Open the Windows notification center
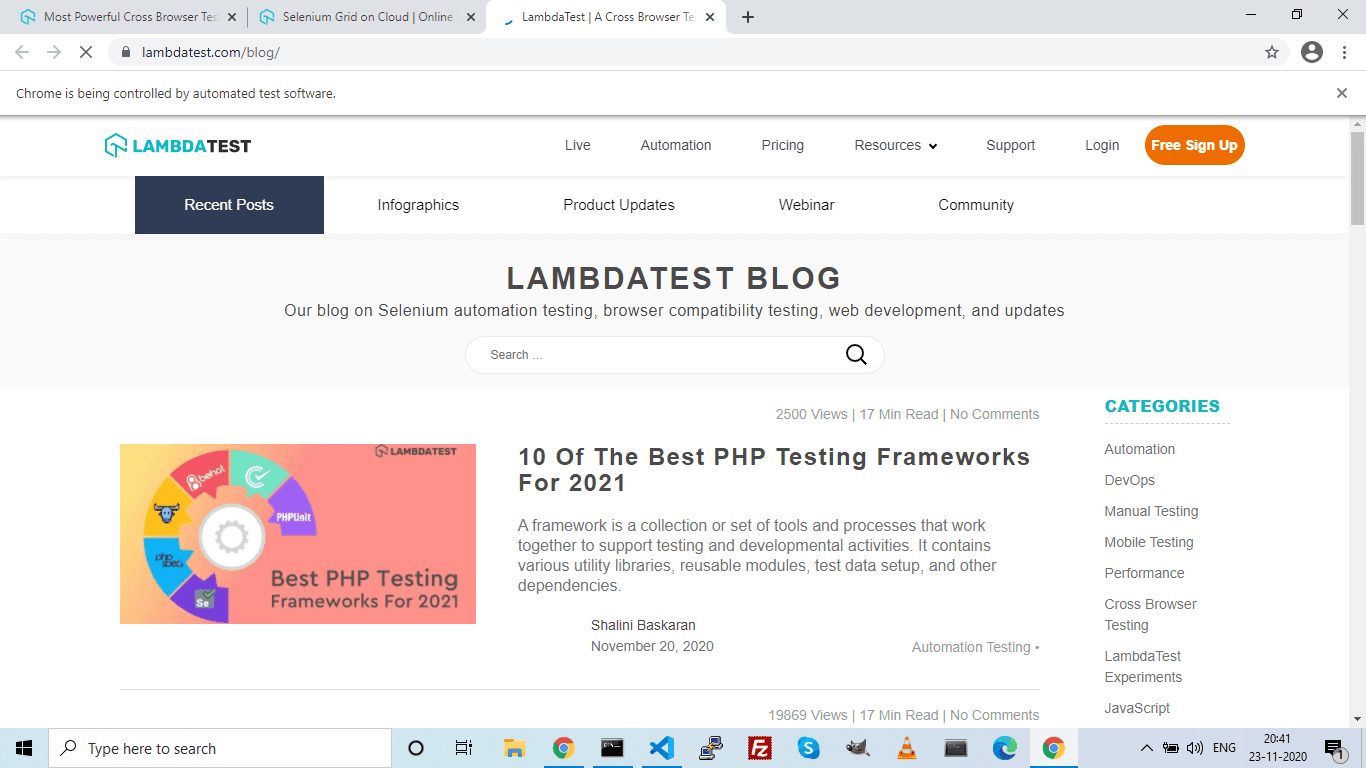 [1335, 748]
